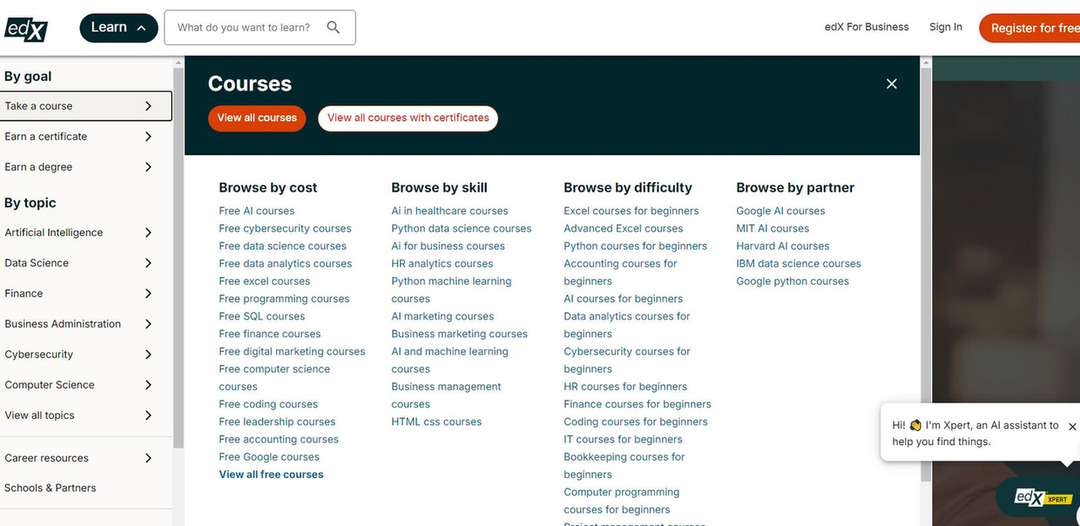Screen dimensions: 1080x526
Task: Expand Earn a certificate submenu
Action: [85, 136]
